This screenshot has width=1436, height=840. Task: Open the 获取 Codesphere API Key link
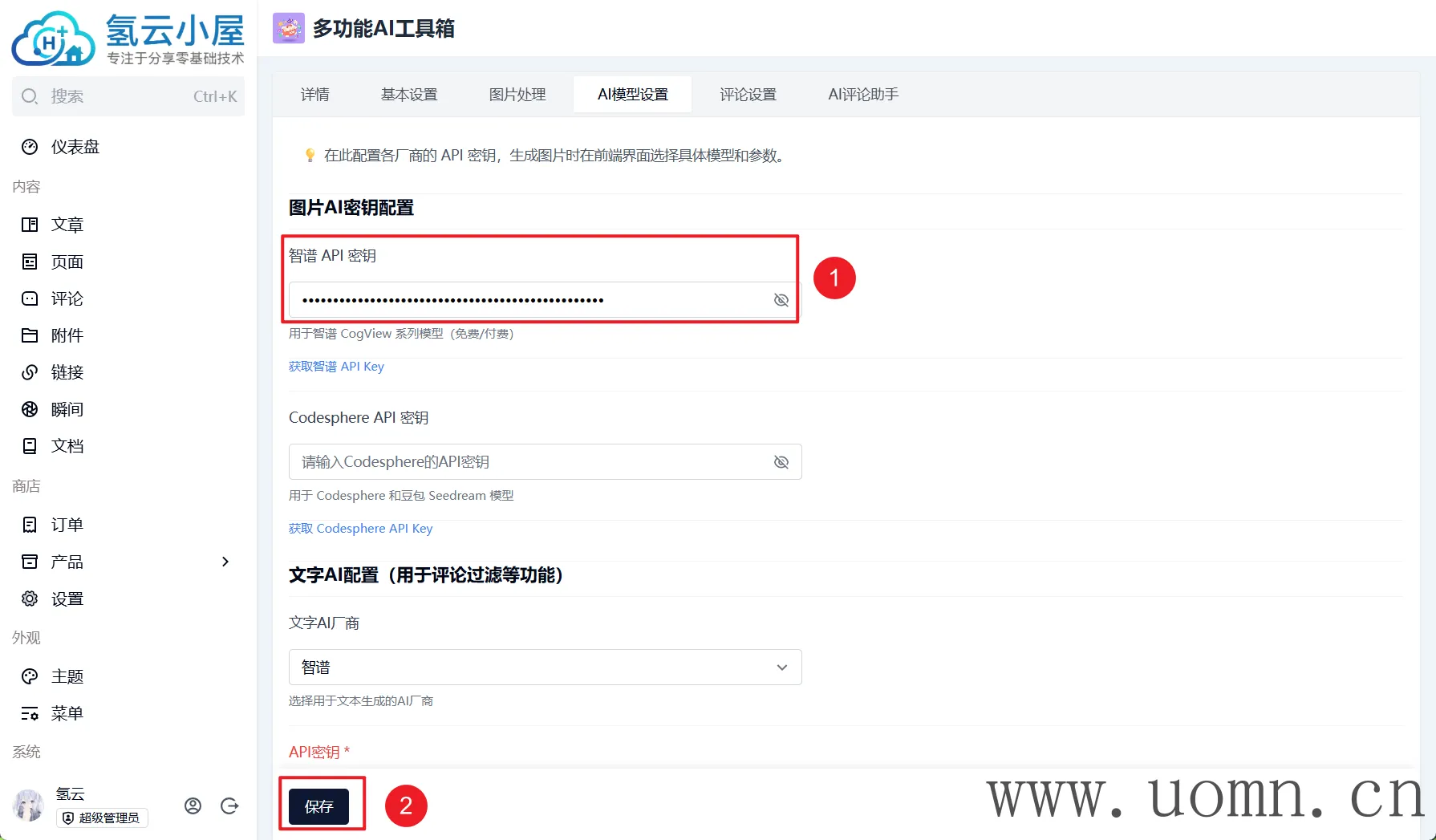360,529
